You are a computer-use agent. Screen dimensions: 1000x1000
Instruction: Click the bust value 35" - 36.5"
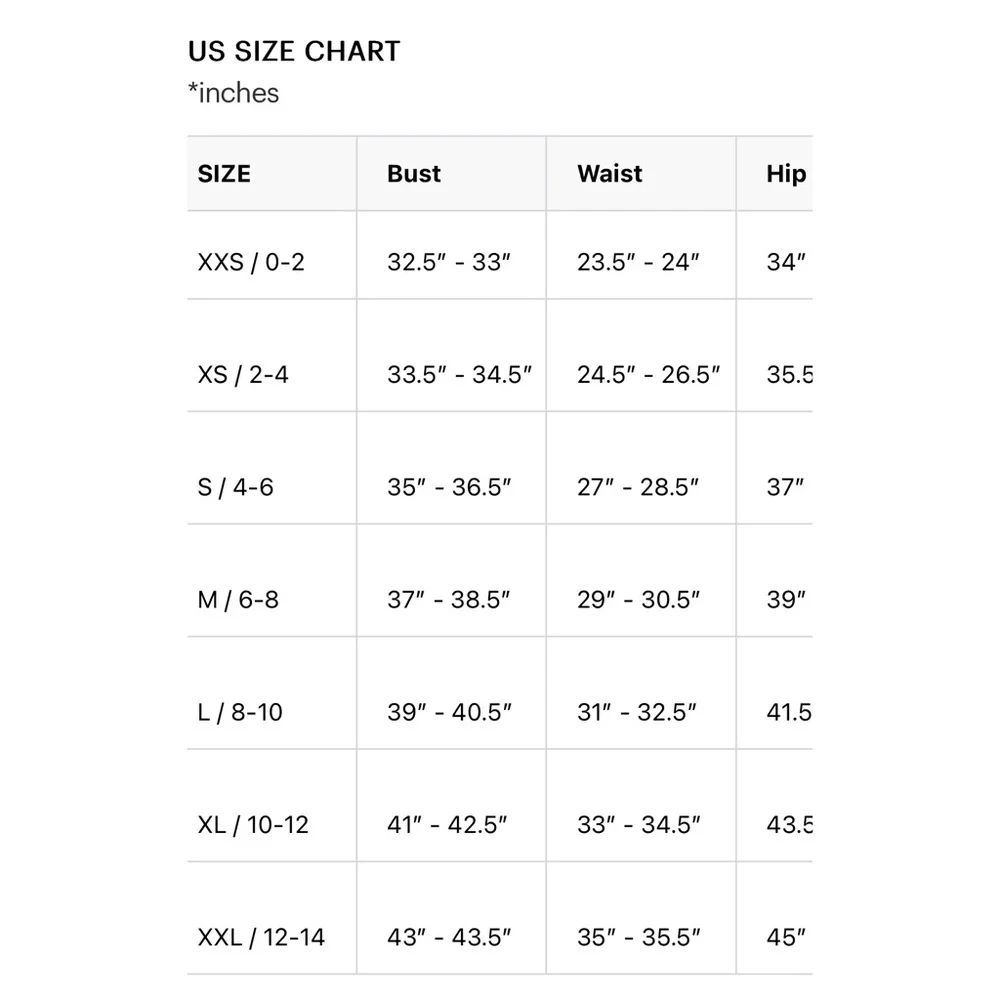click(449, 487)
